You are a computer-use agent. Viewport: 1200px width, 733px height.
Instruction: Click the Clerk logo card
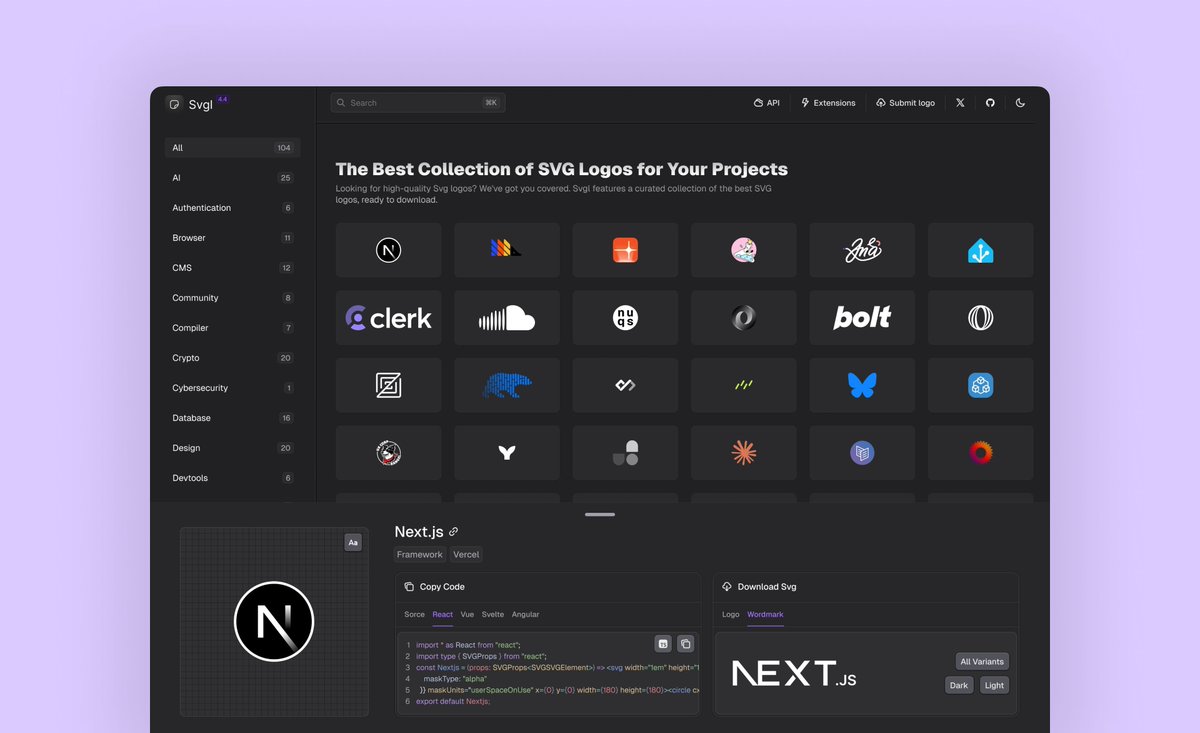pyautogui.click(x=388, y=318)
